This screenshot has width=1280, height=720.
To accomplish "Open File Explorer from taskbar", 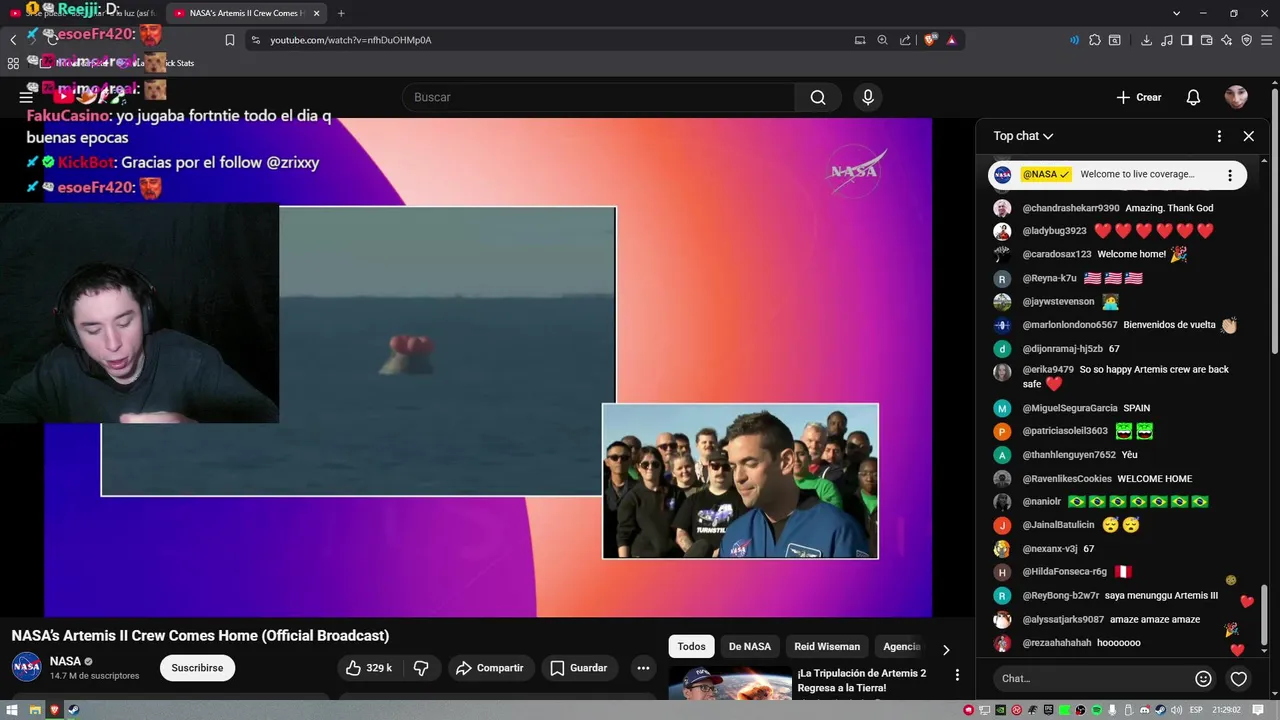I will [x=35, y=710].
